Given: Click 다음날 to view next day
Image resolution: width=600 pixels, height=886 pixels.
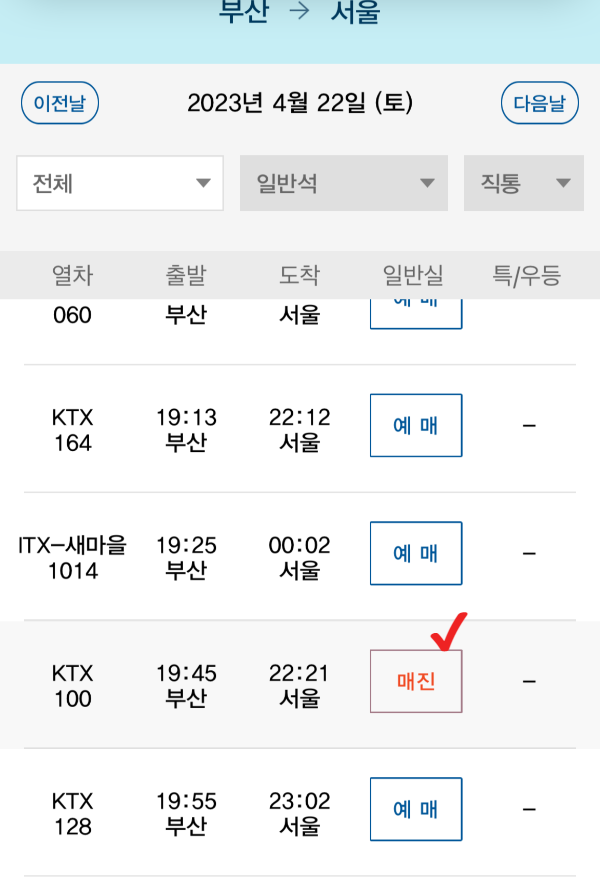Looking at the screenshot, I should 539,102.
